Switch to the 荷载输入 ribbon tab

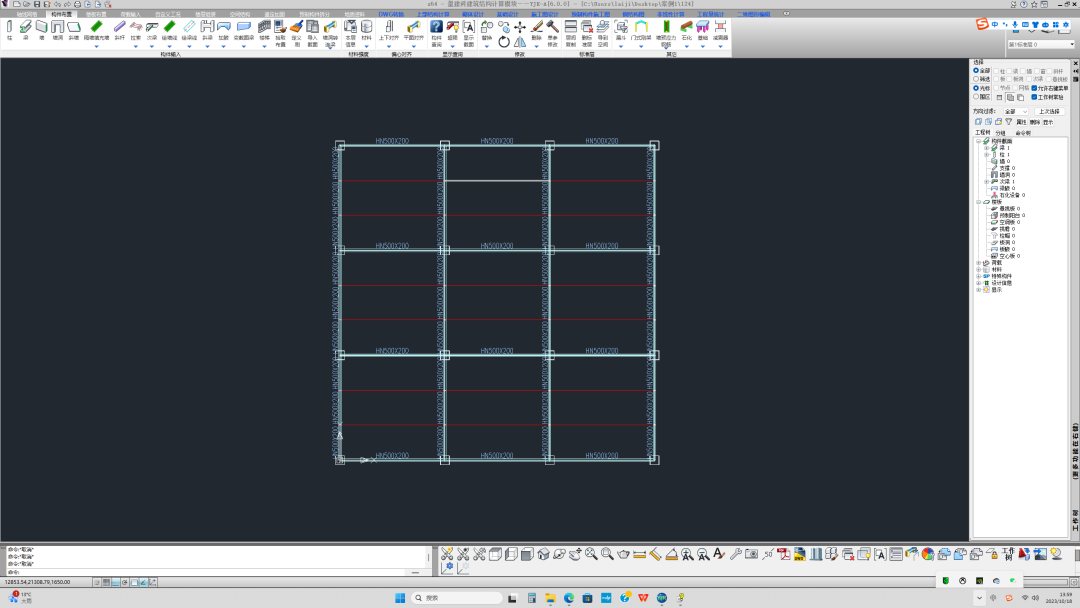pos(130,14)
